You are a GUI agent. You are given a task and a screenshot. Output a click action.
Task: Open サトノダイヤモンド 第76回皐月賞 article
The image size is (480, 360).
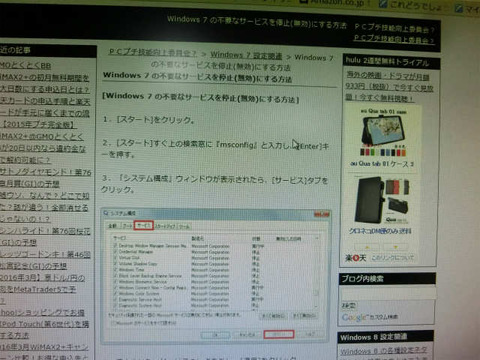[x=45, y=178]
